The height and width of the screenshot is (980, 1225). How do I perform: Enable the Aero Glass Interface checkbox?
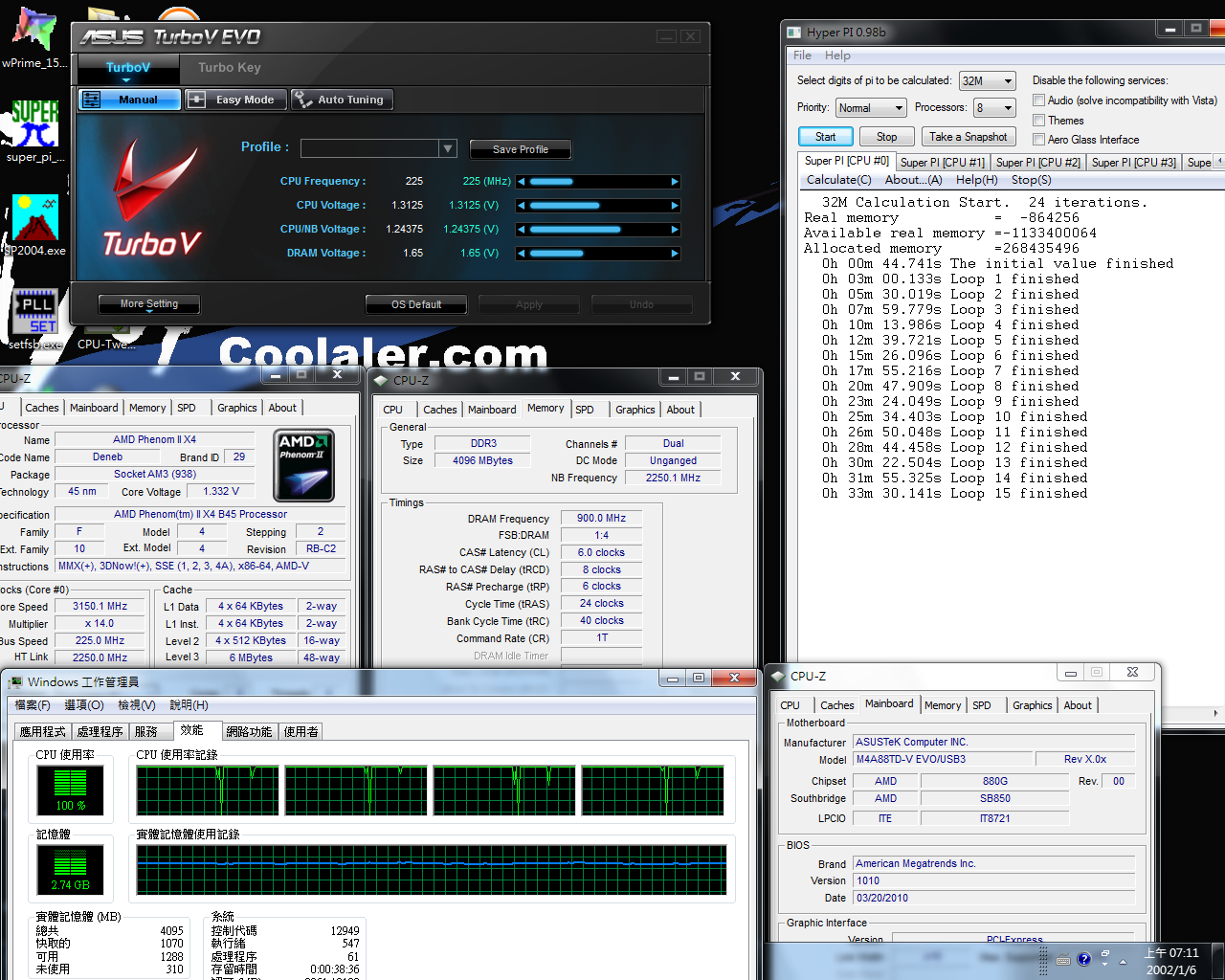(x=1038, y=139)
